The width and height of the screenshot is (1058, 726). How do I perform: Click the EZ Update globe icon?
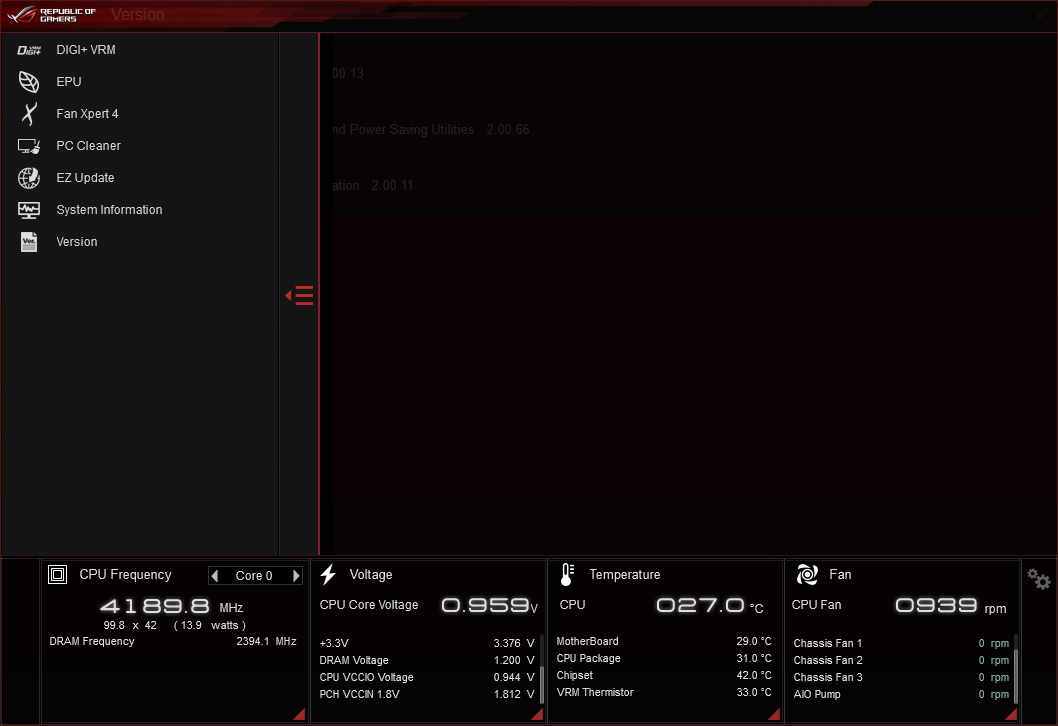[x=29, y=177]
